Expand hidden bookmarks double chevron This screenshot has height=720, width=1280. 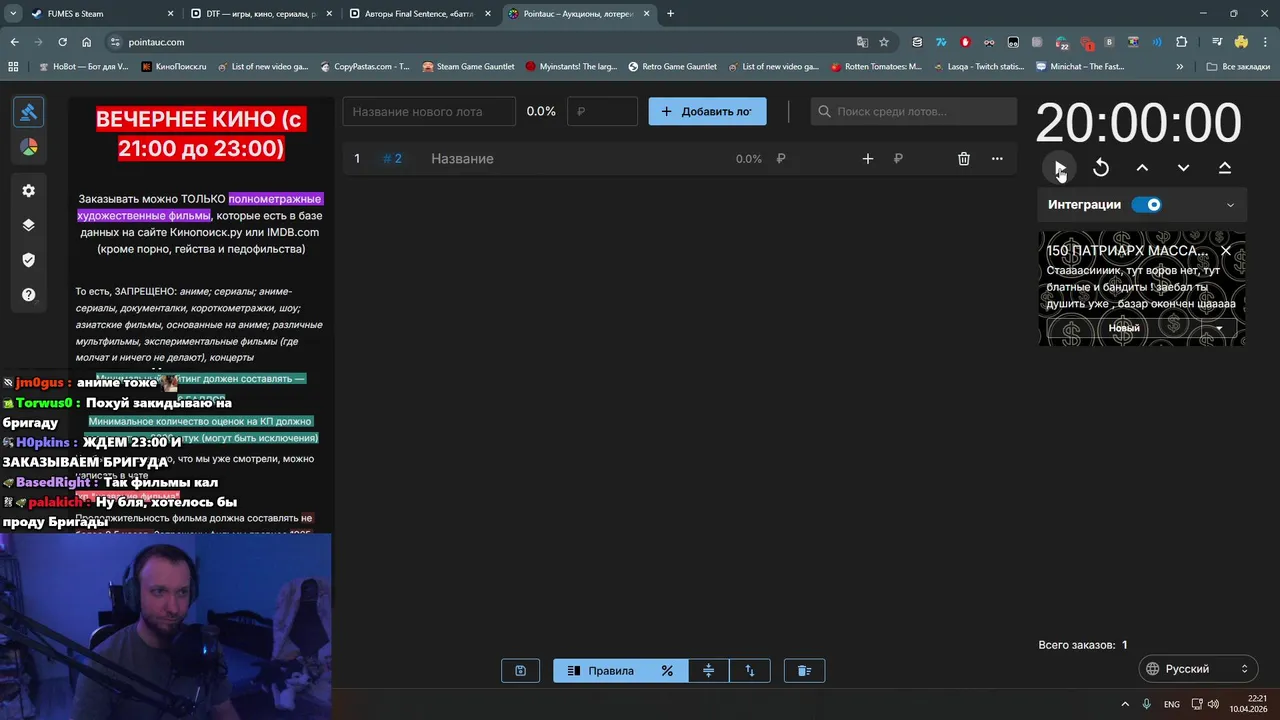(1180, 67)
